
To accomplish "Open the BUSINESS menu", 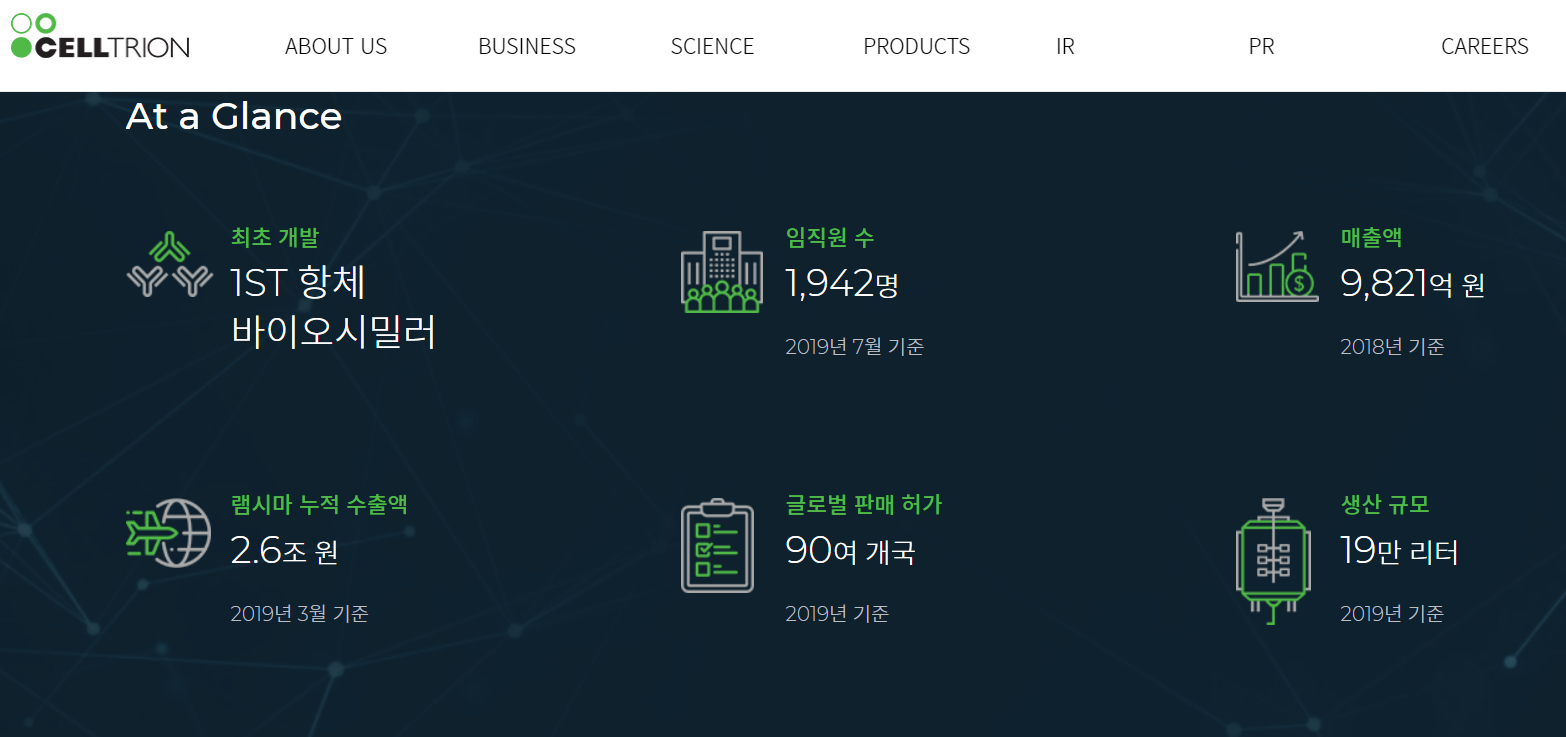I will [x=527, y=46].
